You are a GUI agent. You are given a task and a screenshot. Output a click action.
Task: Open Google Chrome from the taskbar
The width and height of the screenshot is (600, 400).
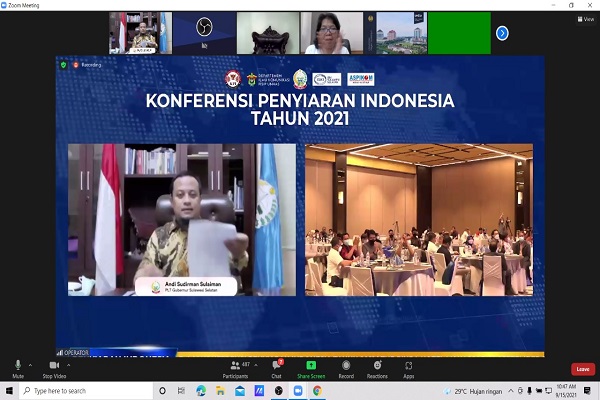tap(317, 390)
